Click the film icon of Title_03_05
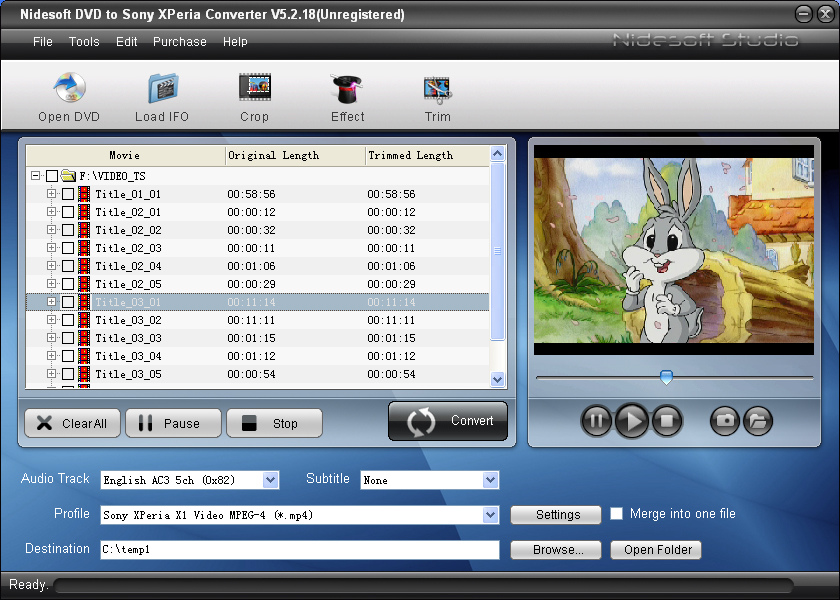840x600 pixels. [84, 374]
